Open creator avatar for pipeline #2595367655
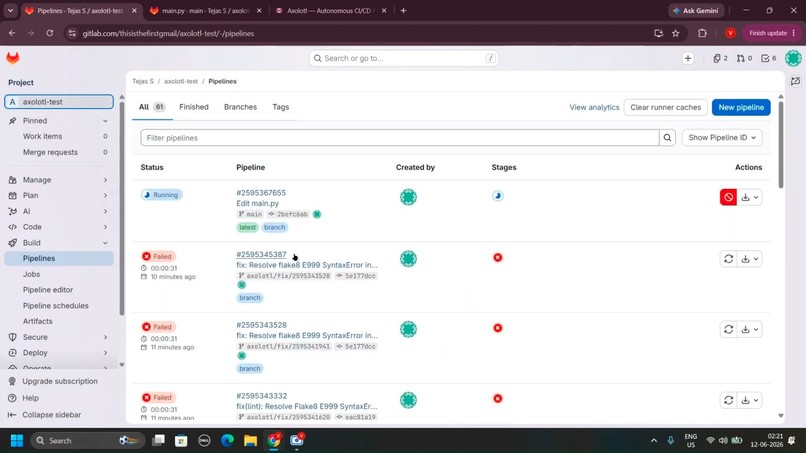 pos(408,197)
